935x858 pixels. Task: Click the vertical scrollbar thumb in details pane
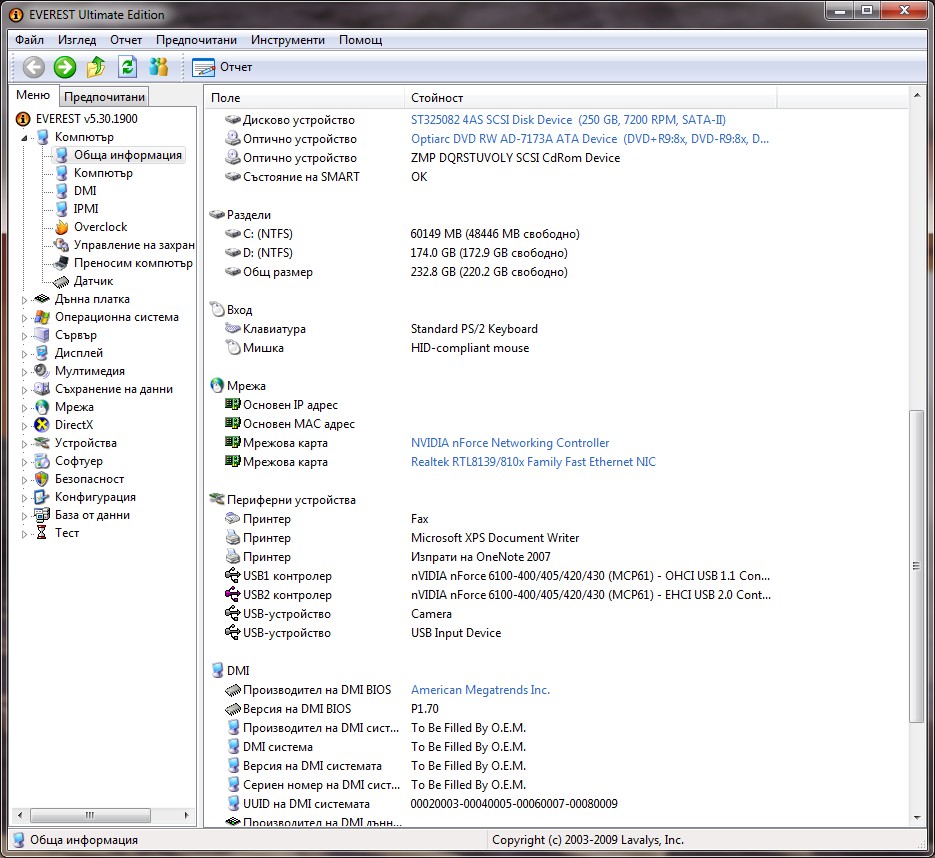[x=917, y=566]
